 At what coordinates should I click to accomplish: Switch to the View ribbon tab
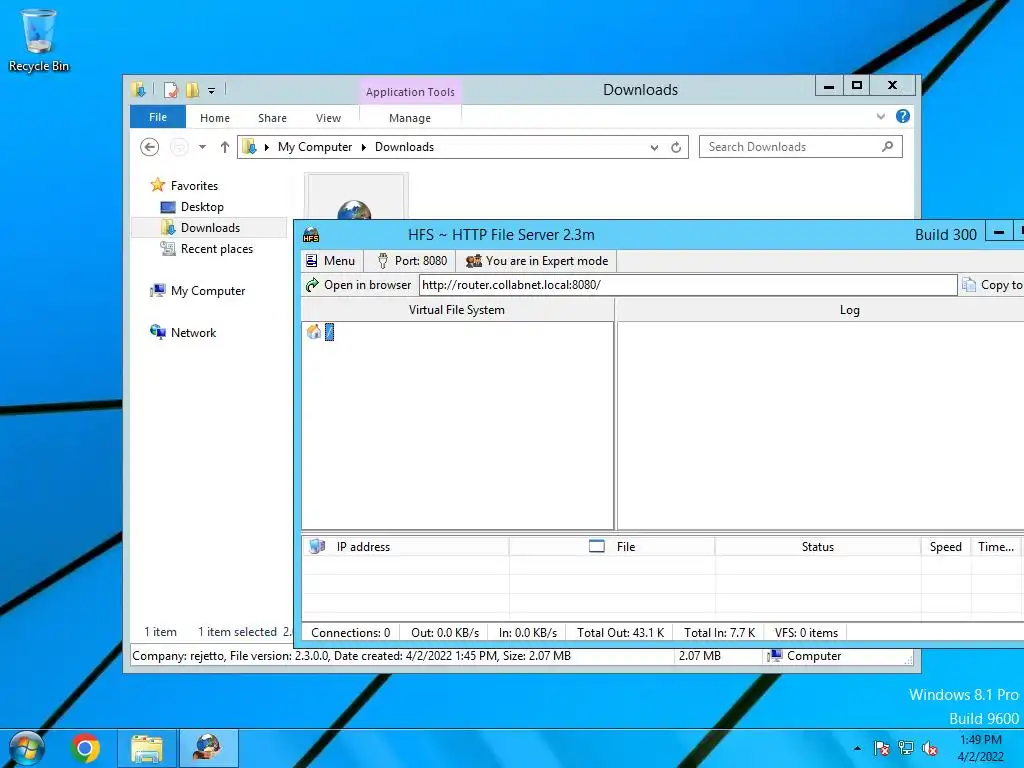tap(328, 118)
